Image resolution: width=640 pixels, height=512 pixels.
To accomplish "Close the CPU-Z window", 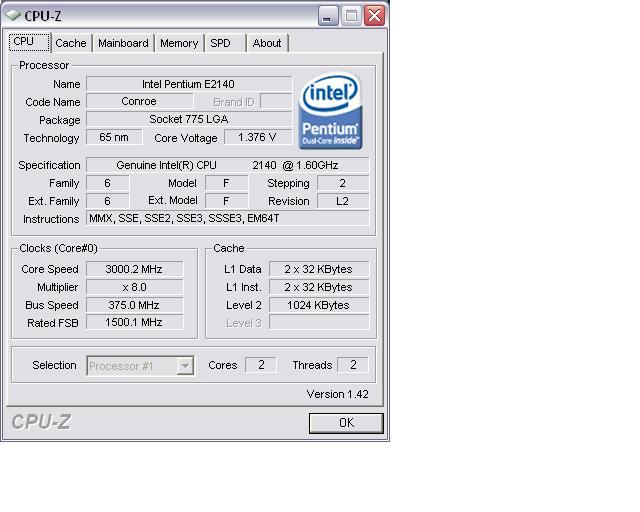I will [374, 16].
